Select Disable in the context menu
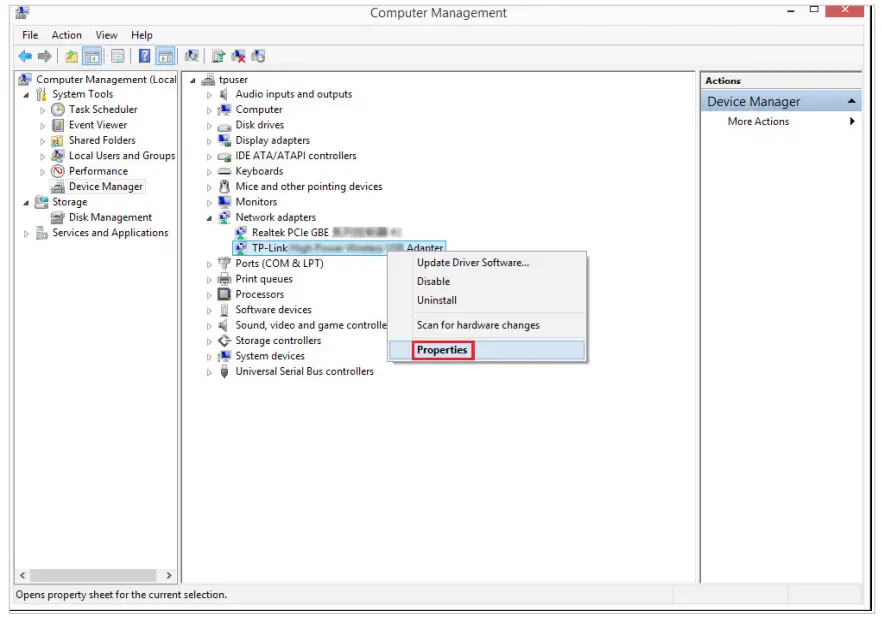The image size is (882, 617). pos(433,281)
